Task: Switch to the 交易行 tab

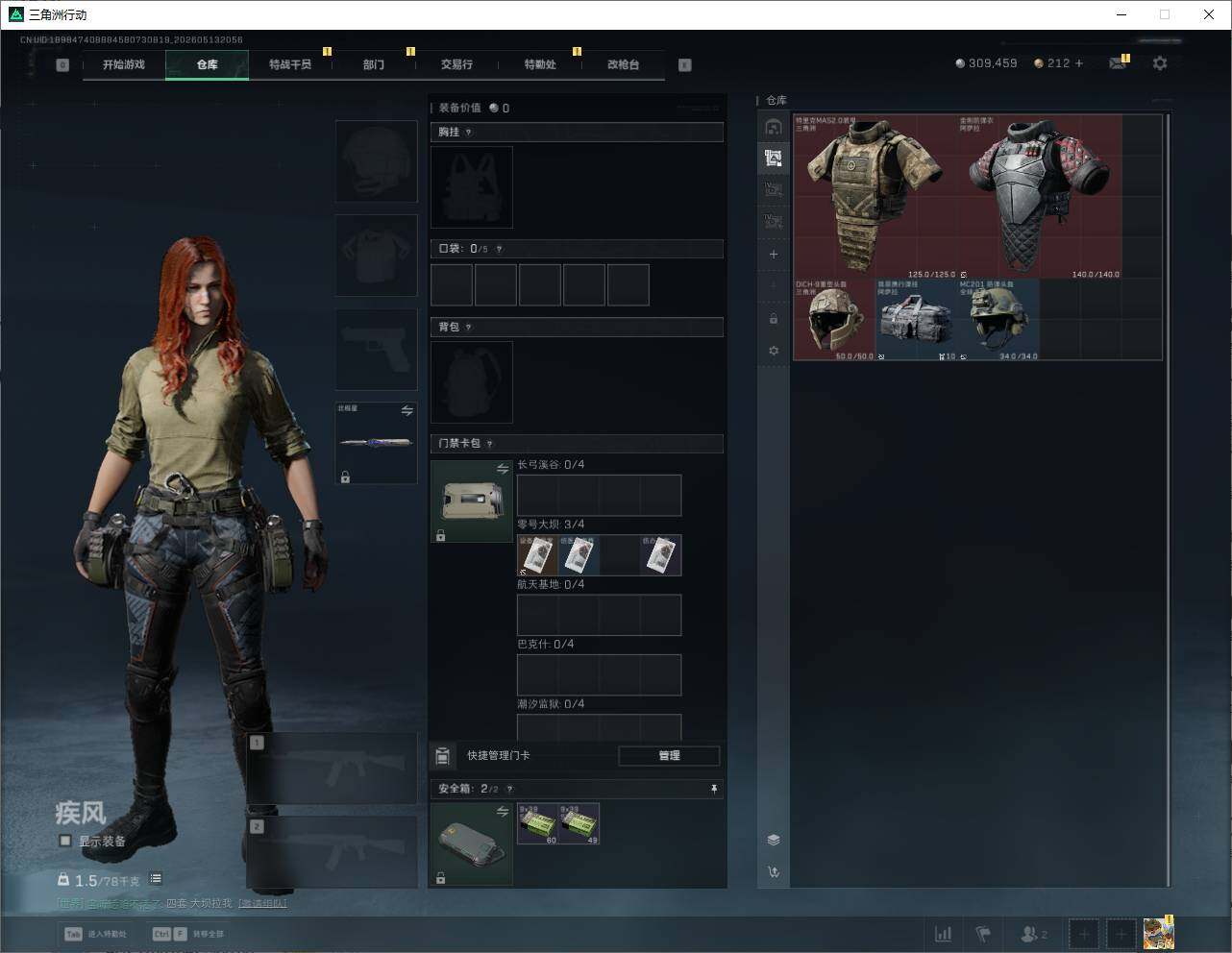Action: pyautogui.click(x=456, y=64)
